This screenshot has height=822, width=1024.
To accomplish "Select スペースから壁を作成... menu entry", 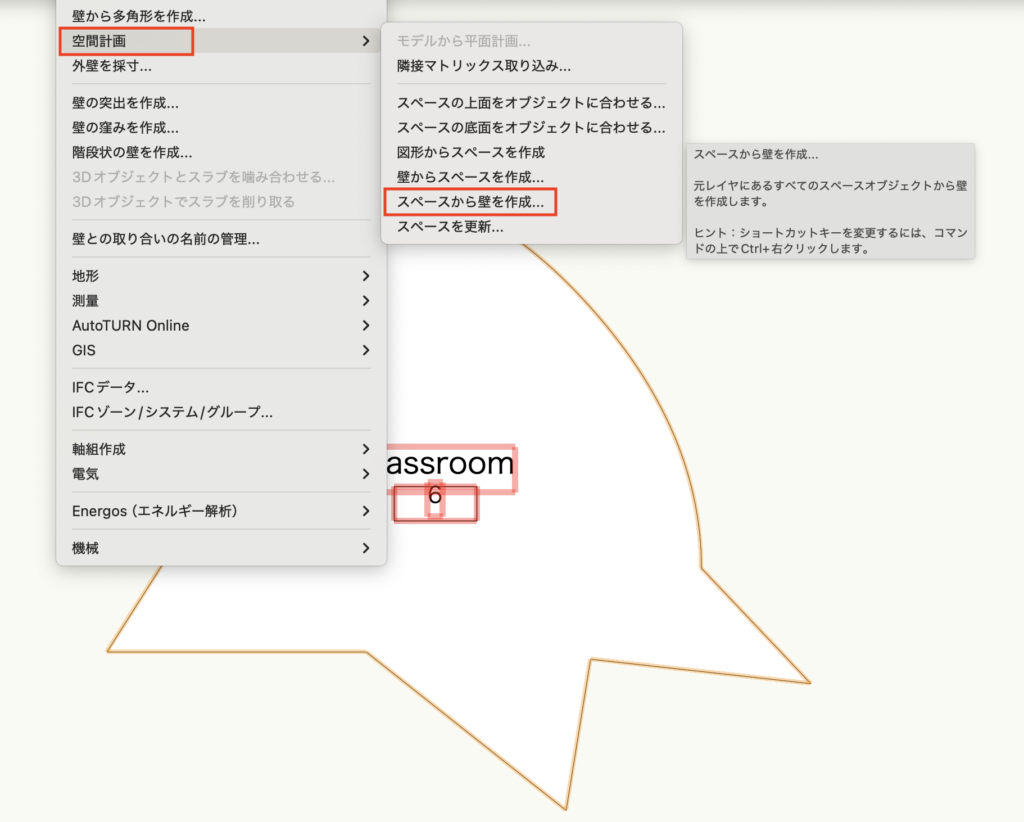I will tap(470, 202).
